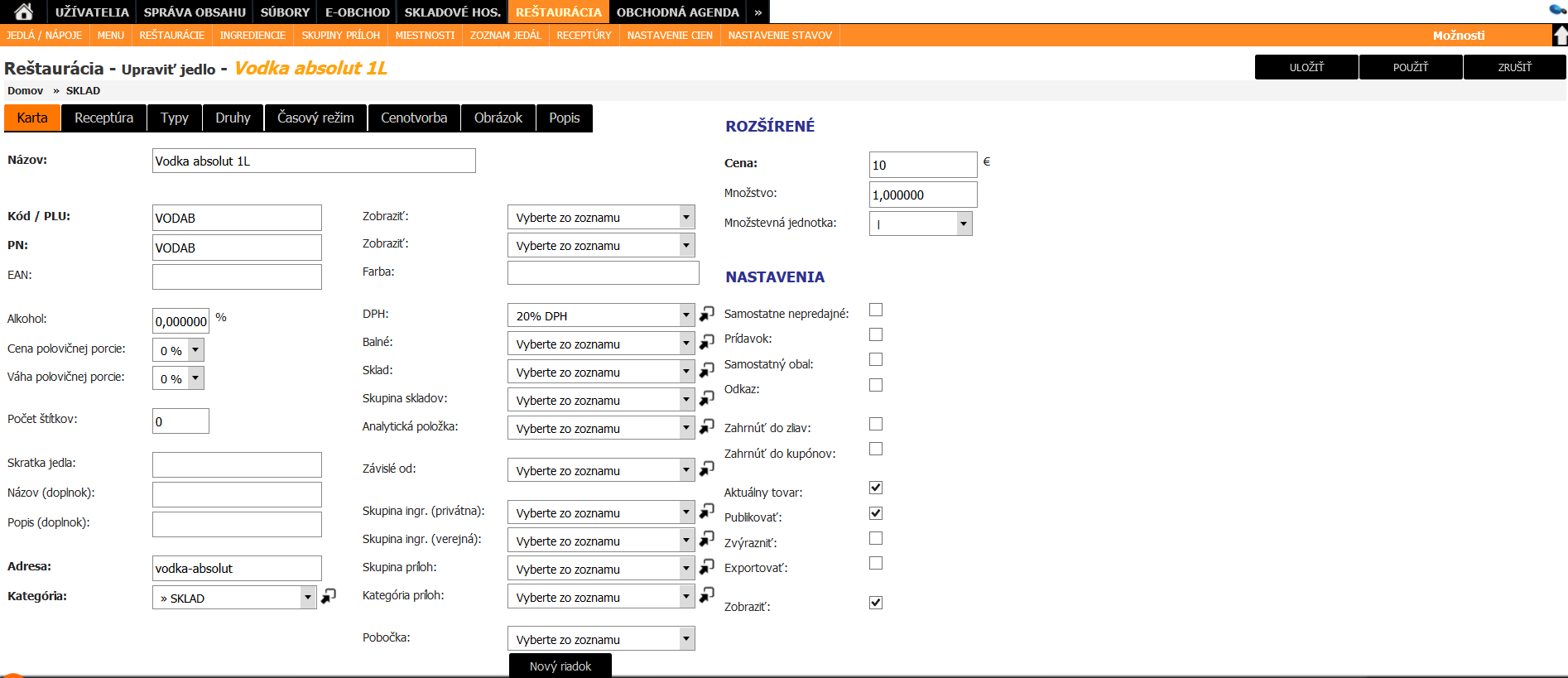Enable the Samostatne nepredajné checkbox
This screenshot has height=678, width=1568.
tap(876, 310)
